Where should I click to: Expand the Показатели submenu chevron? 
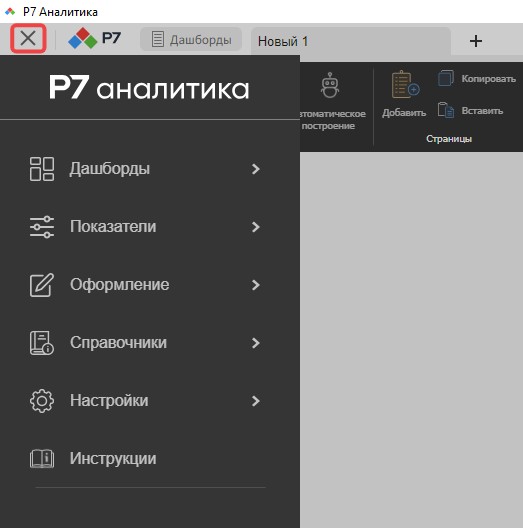click(256, 227)
